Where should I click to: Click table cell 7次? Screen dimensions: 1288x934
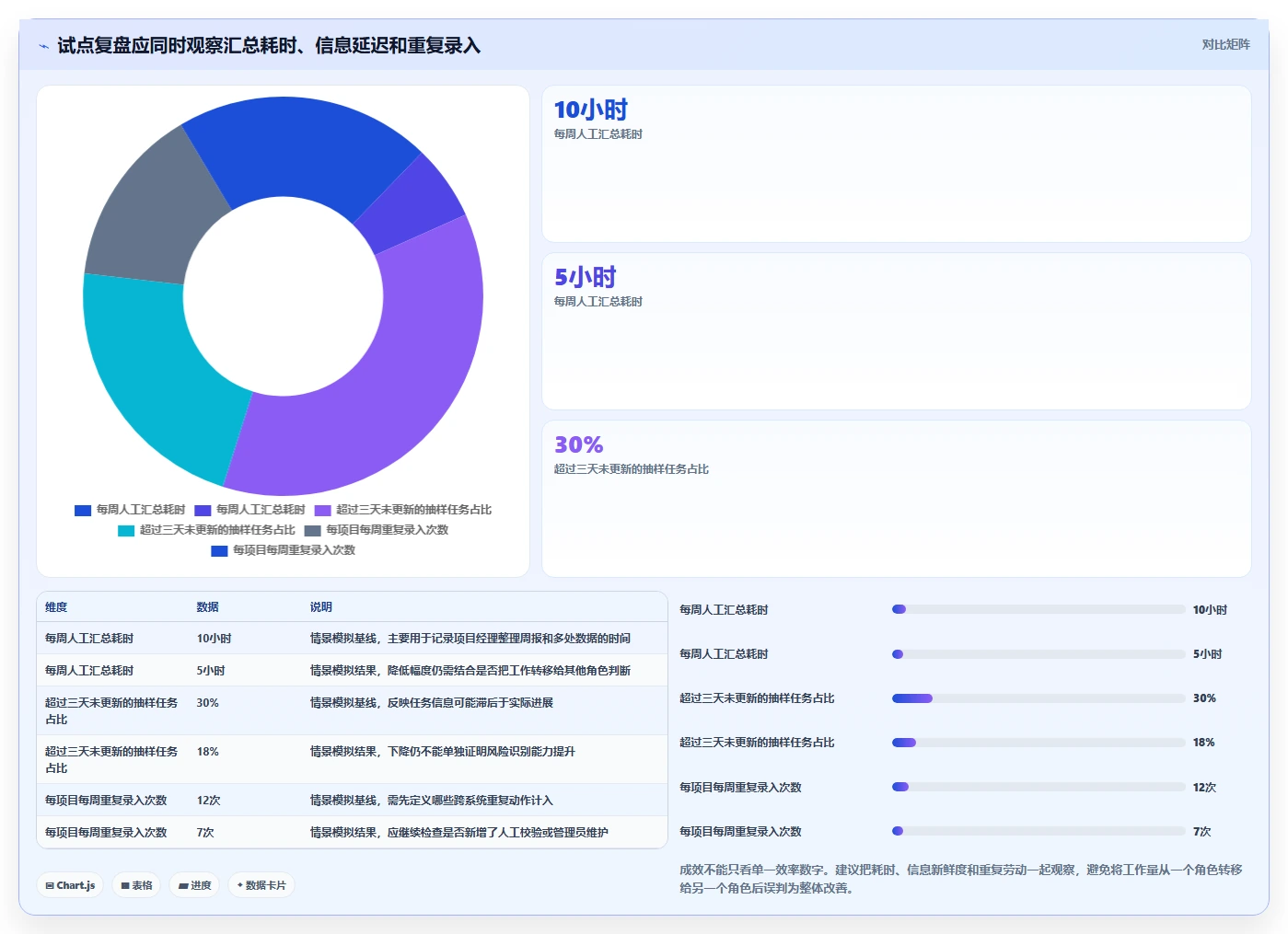click(x=204, y=833)
